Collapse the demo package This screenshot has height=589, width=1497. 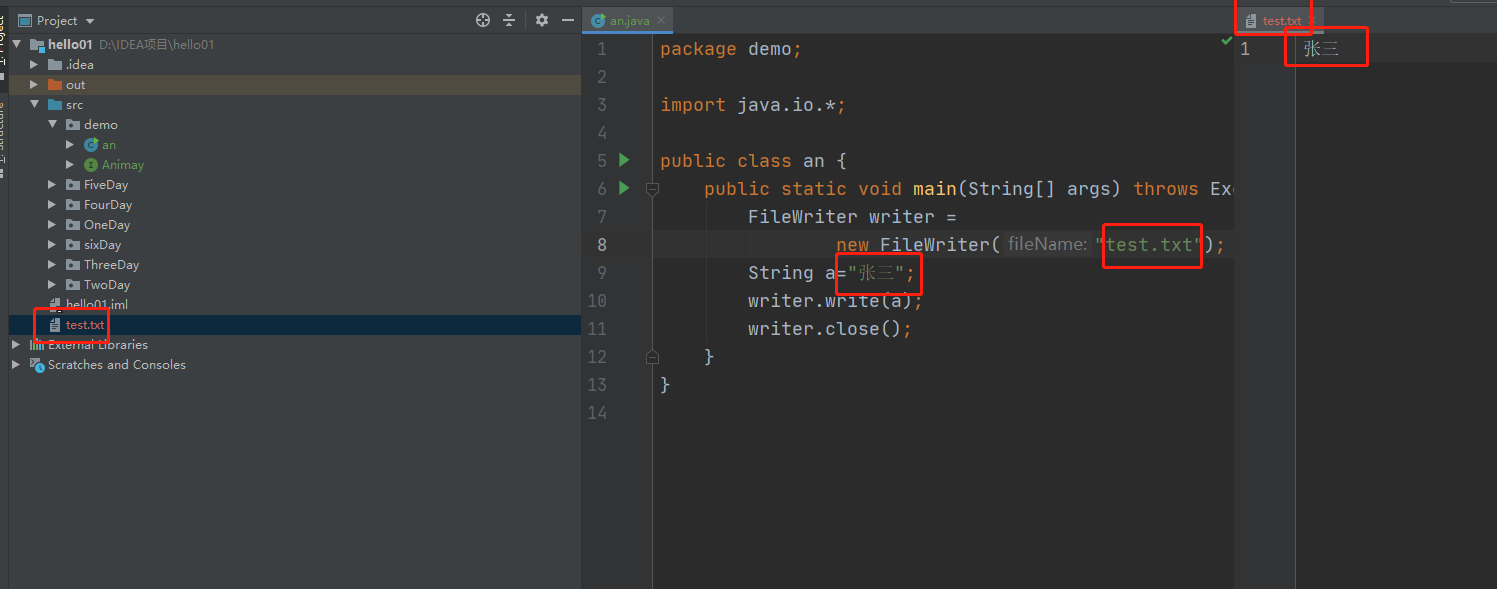[x=52, y=125]
